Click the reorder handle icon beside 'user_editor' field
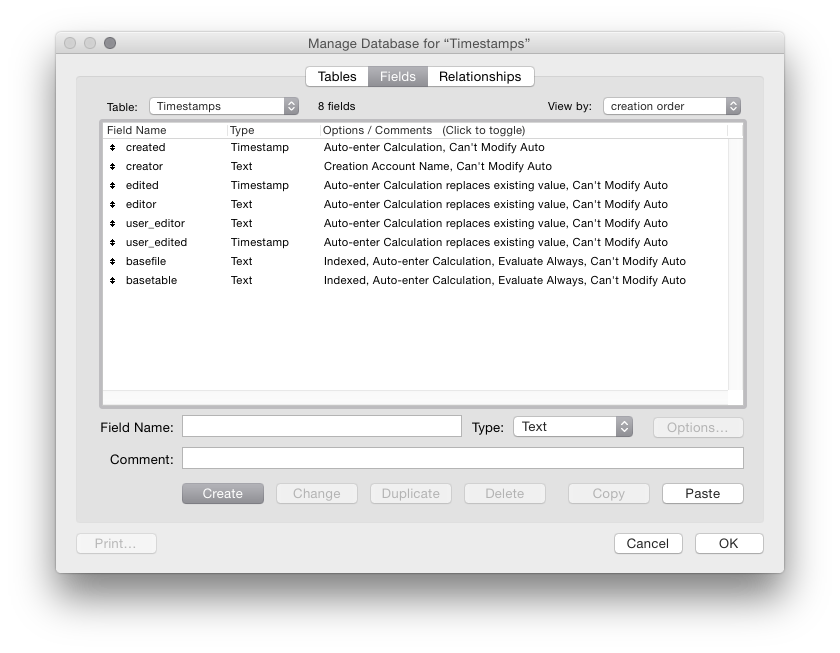 click(113, 224)
